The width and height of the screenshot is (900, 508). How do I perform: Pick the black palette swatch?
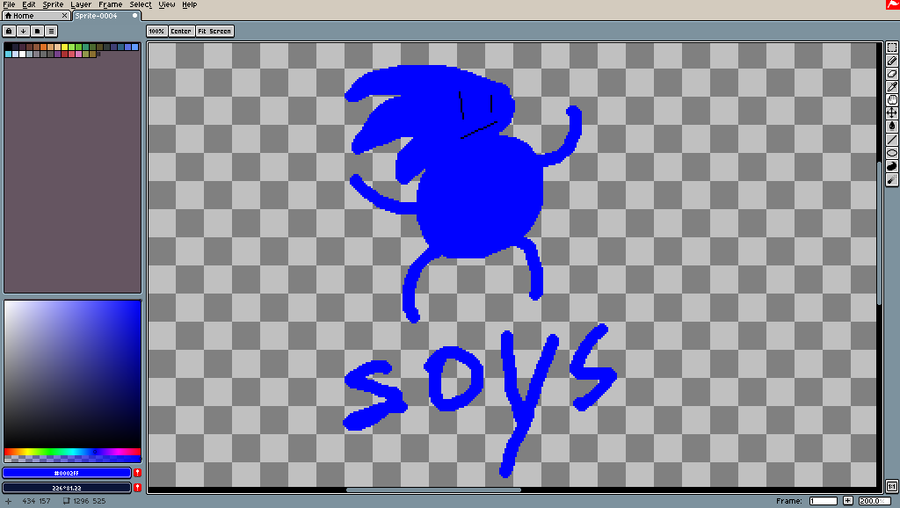coord(8,47)
